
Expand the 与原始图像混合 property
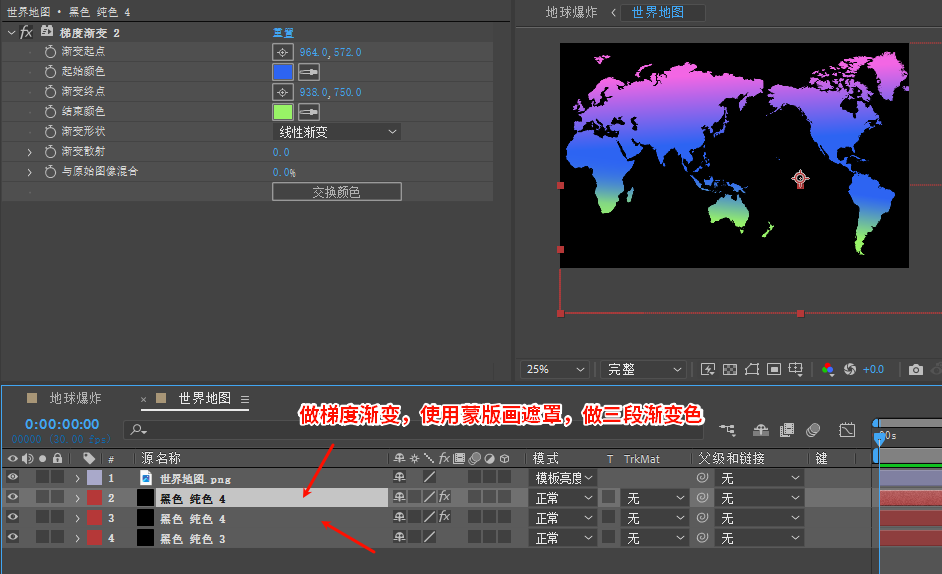tap(29, 173)
